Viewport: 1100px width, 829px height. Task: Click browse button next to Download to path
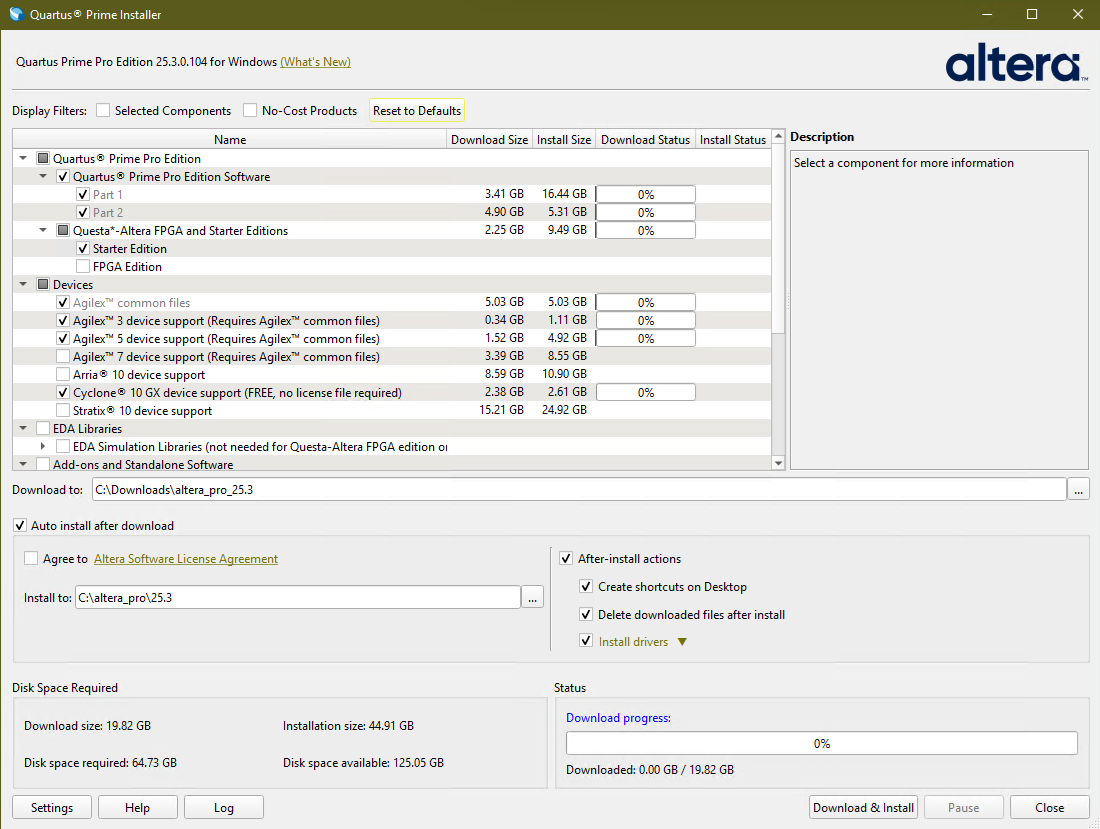pyautogui.click(x=1078, y=490)
